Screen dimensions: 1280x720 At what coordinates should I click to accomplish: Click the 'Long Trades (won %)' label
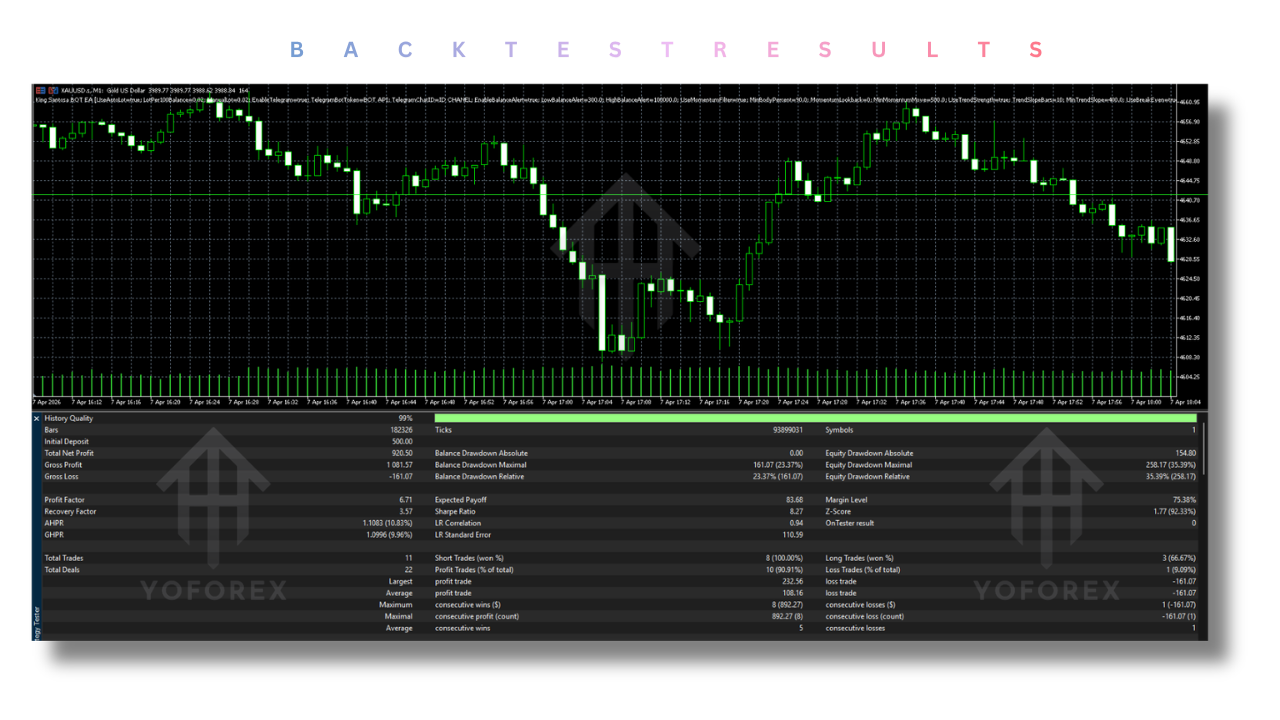pos(859,558)
